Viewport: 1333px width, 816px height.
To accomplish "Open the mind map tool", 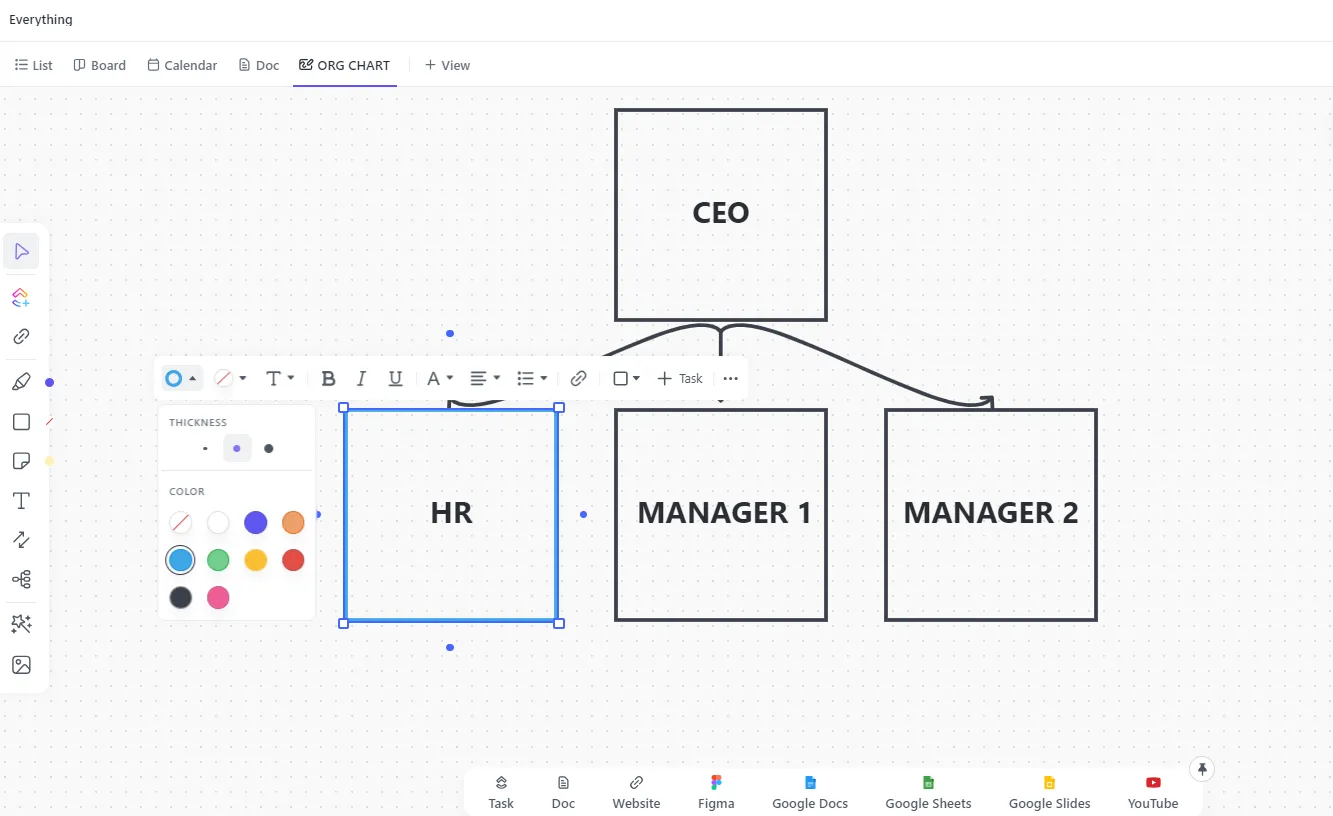I will tap(21, 579).
